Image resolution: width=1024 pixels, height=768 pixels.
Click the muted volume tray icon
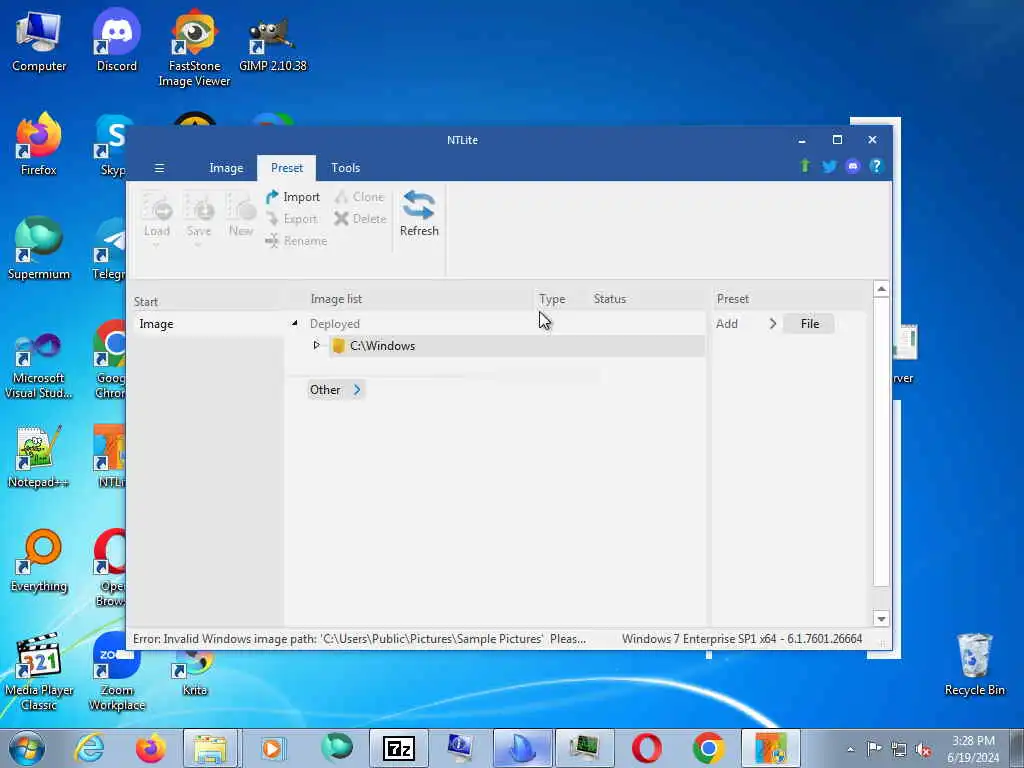tap(923, 749)
